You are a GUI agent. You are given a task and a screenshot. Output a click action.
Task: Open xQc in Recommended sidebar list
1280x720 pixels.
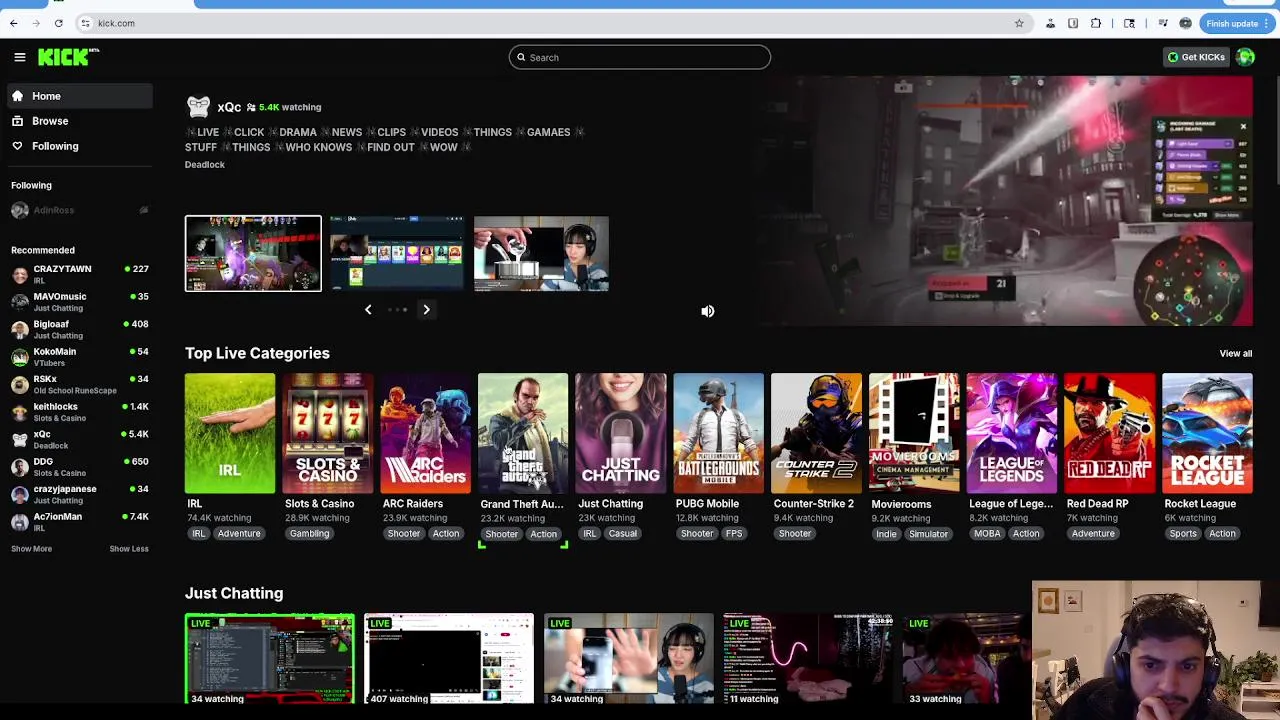(80, 439)
